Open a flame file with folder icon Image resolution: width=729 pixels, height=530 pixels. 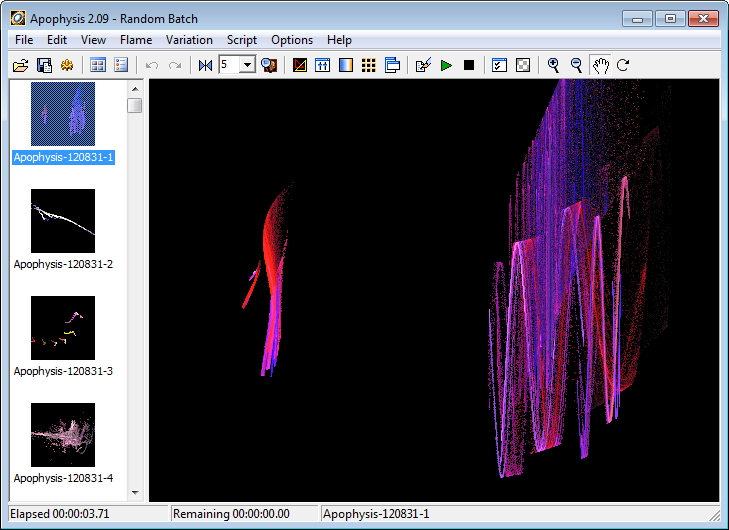[x=20, y=65]
